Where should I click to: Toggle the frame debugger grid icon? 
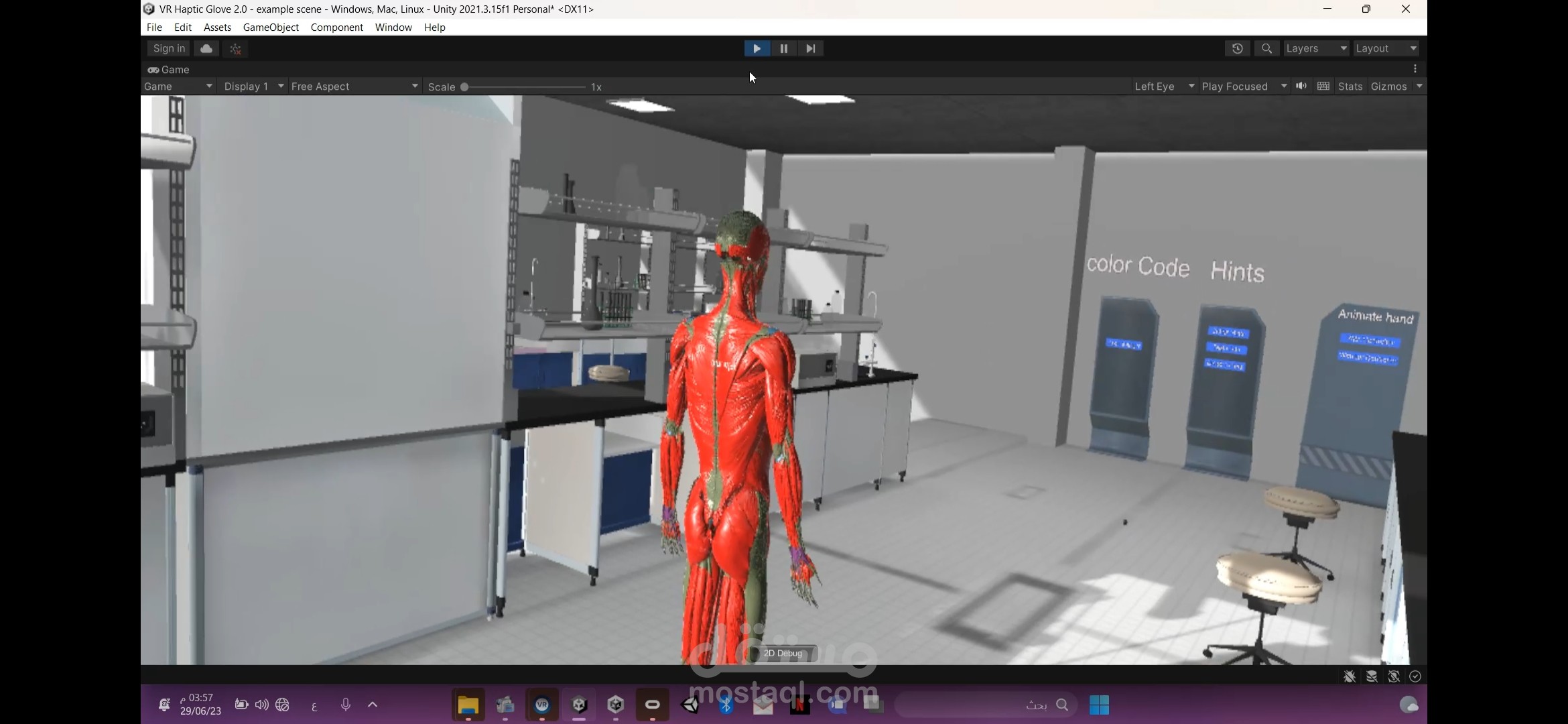pyautogui.click(x=1323, y=86)
